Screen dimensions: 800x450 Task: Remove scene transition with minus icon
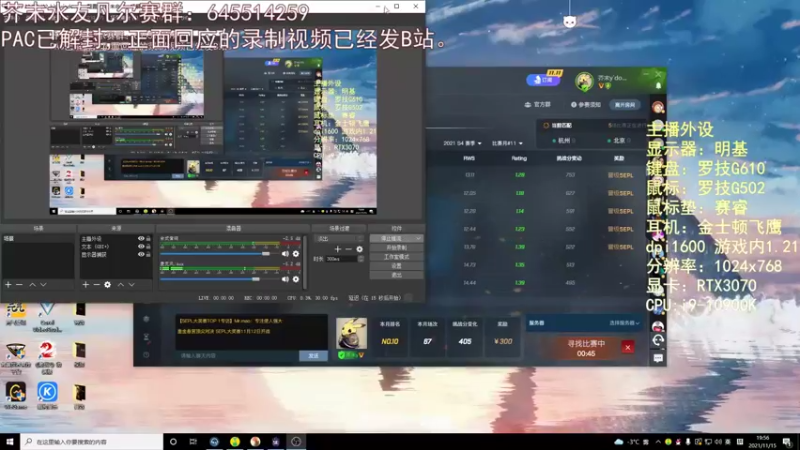[348, 249]
